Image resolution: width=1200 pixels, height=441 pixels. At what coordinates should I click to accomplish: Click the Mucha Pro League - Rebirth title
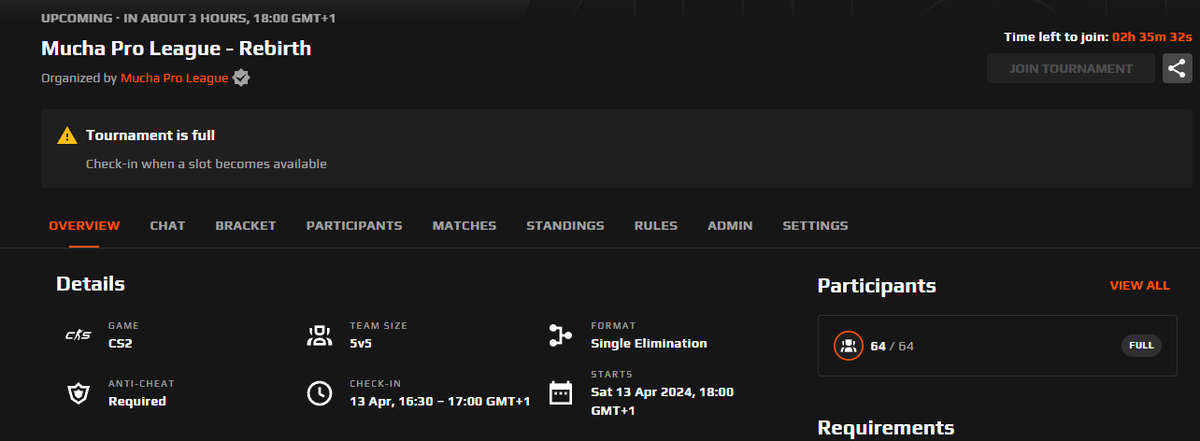tap(176, 48)
